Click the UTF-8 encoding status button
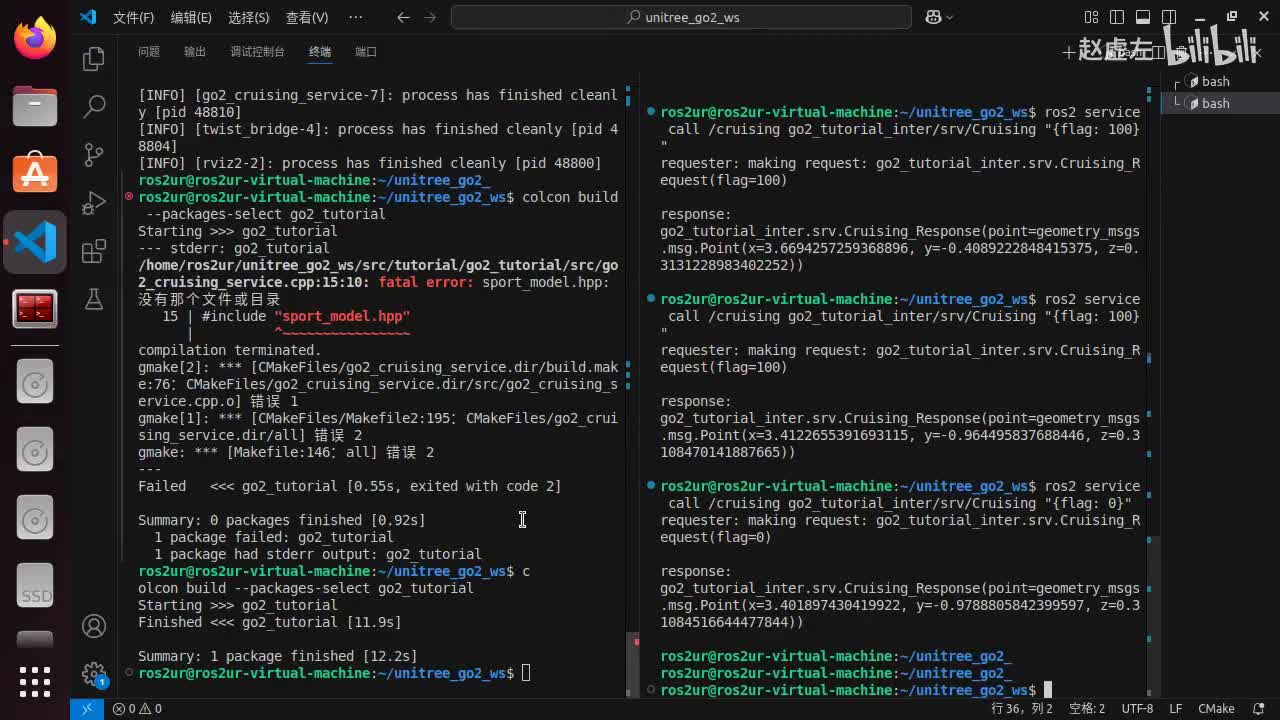1280x720 pixels. point(1137,708)
